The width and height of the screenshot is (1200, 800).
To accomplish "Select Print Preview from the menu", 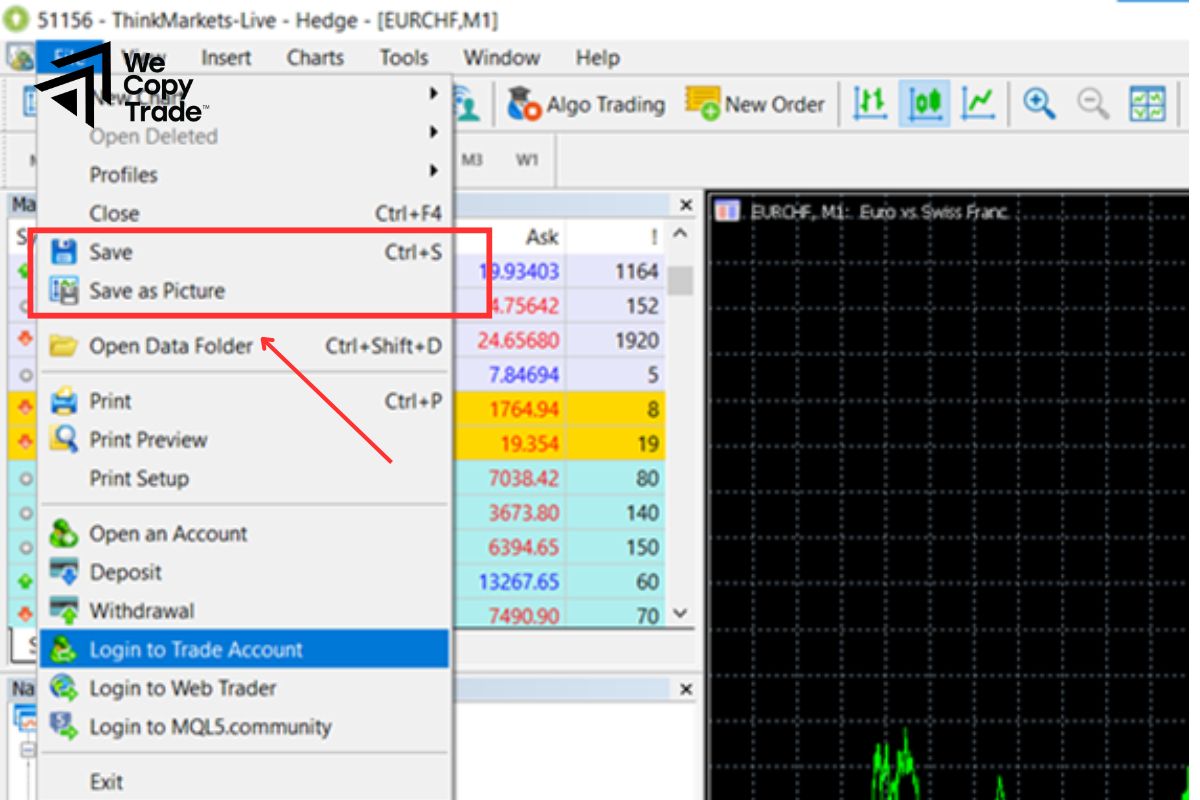I will pos(148,440).
